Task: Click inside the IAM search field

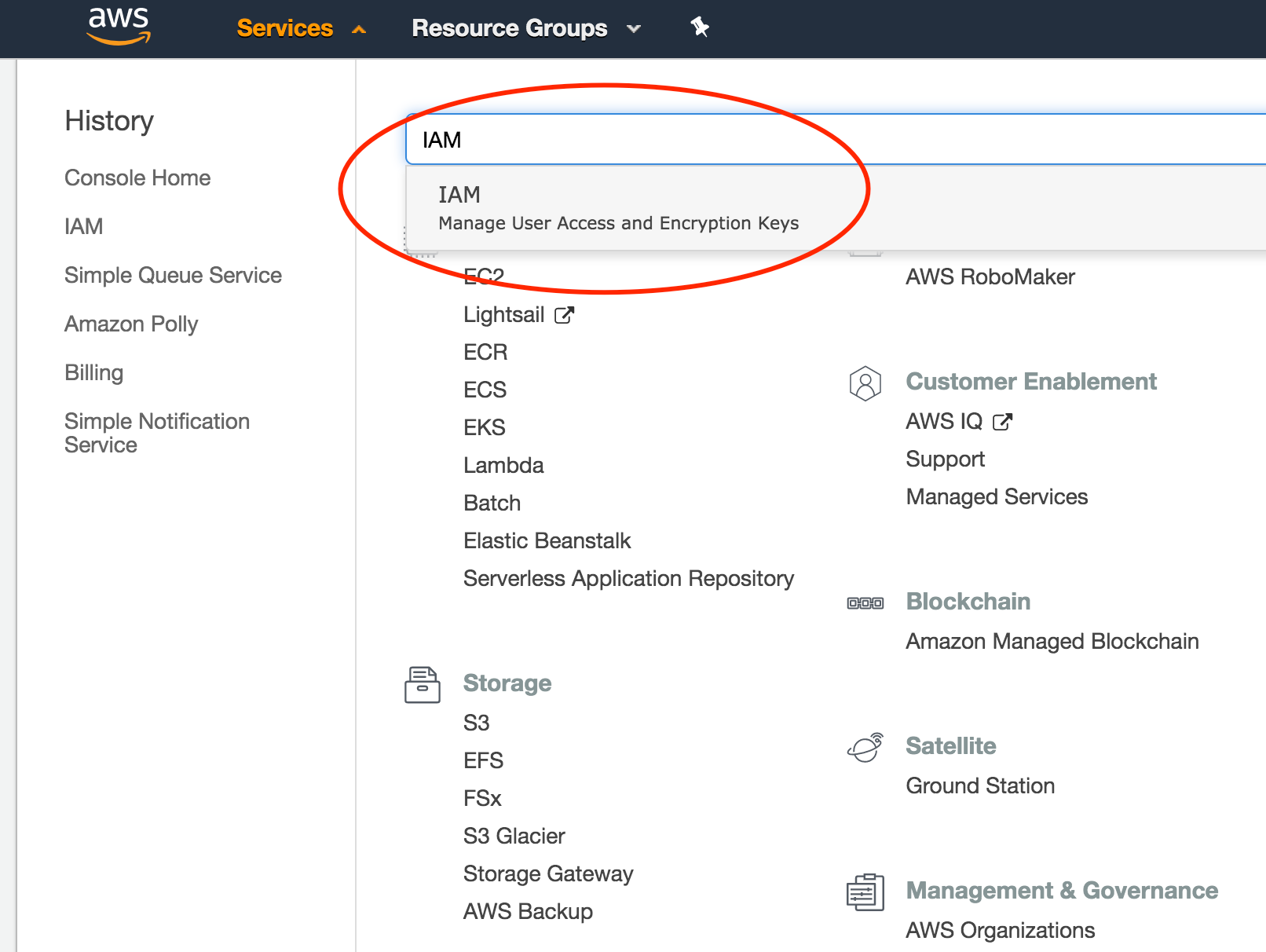Action: (x=785, y=140)
